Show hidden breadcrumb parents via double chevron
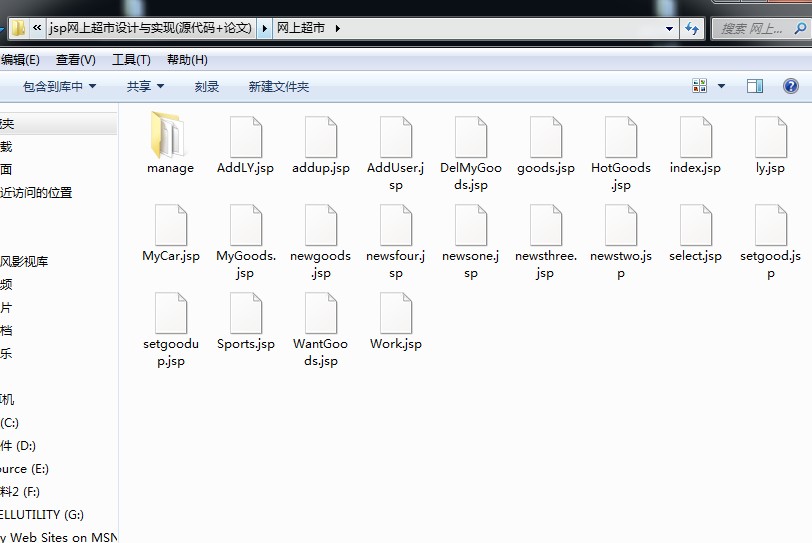 point(37,28)
